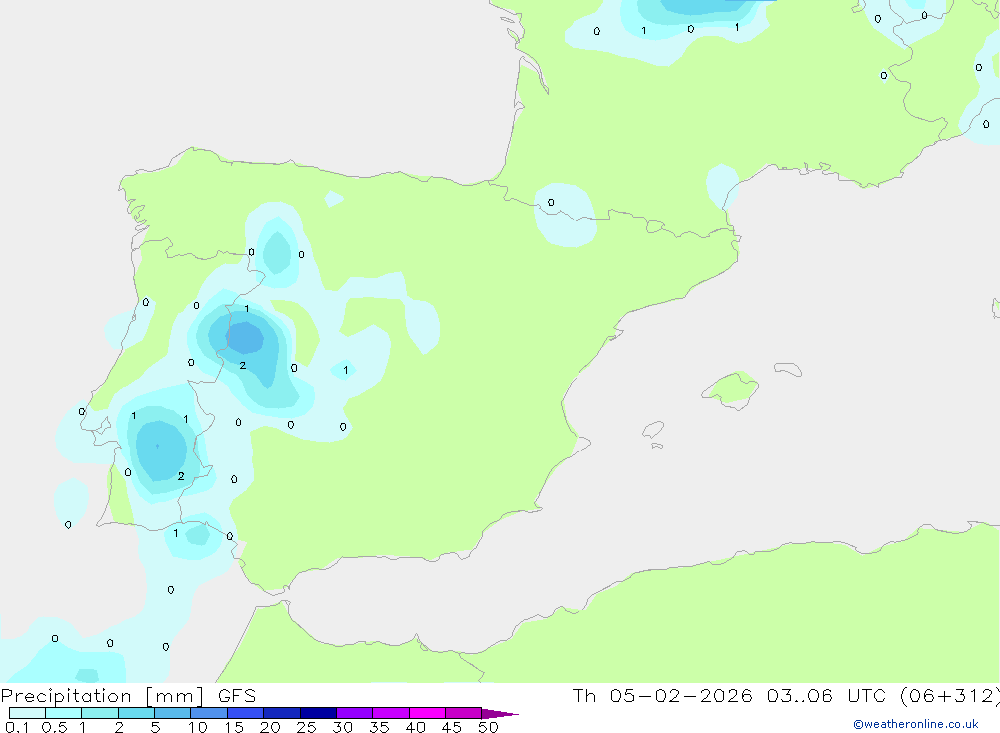Image resolution: width=1000 pixels, height=733 pixels.
Task: Click the '0.1' legend scale label
Action: tap(17, 727)
